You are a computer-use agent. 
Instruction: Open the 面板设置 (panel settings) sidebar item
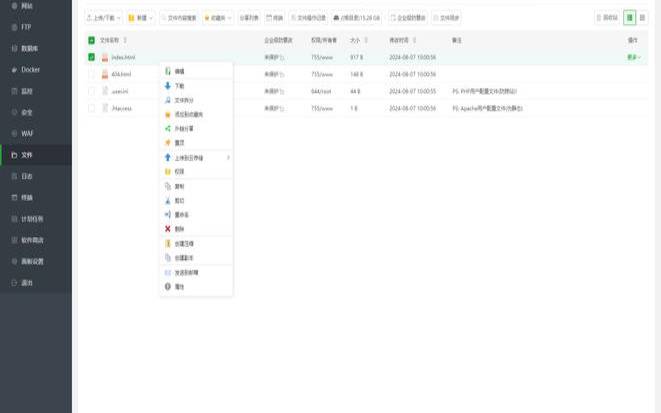pos(35,261)
